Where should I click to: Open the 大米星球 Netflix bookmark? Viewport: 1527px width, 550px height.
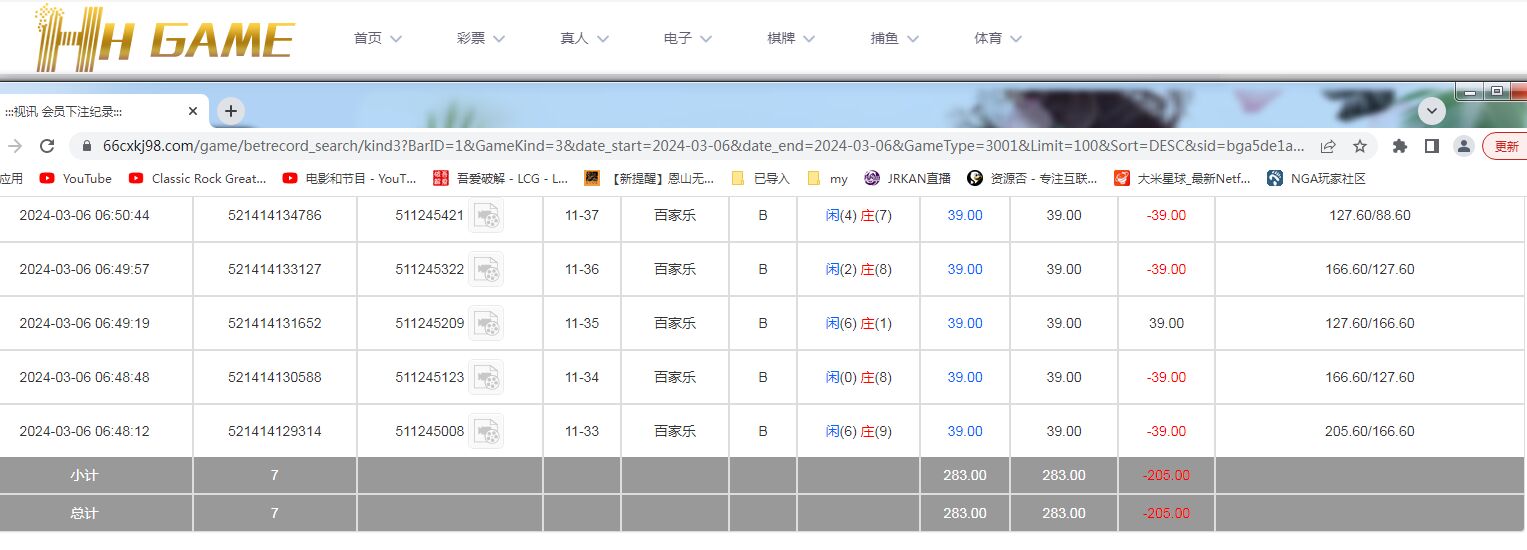[x=1183, y=178]
